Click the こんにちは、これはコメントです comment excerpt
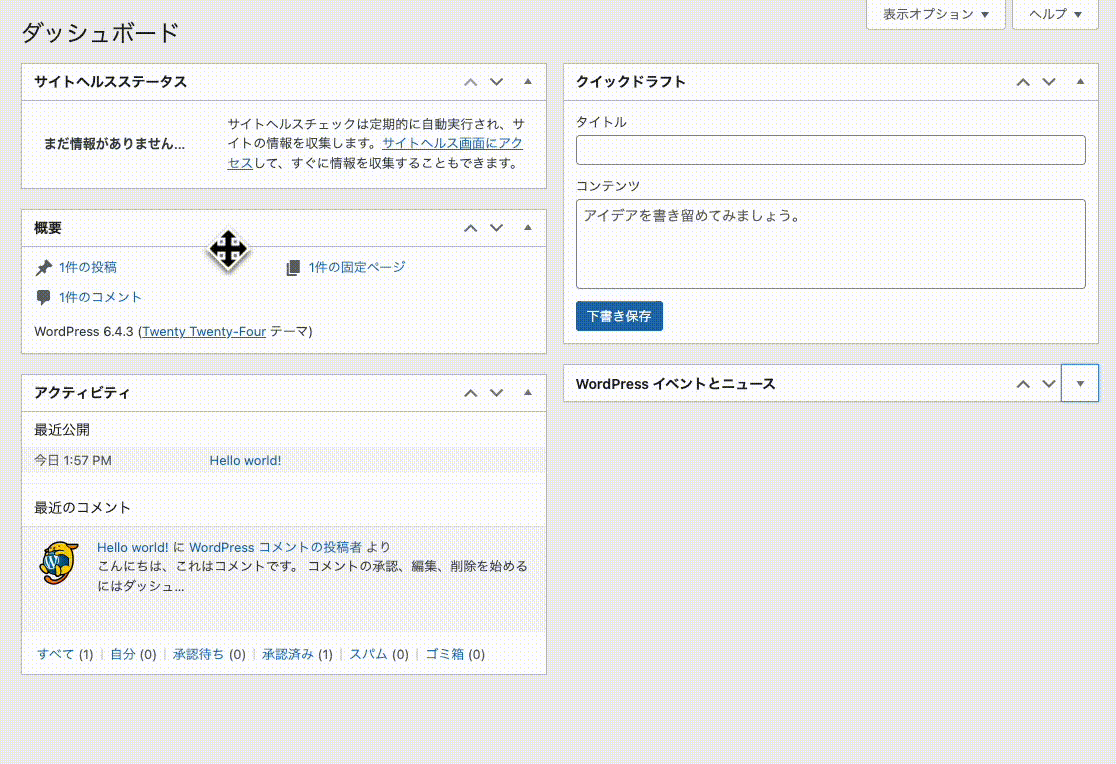Viewport: 1116px width, 764px height. click(x=312, y=576)
